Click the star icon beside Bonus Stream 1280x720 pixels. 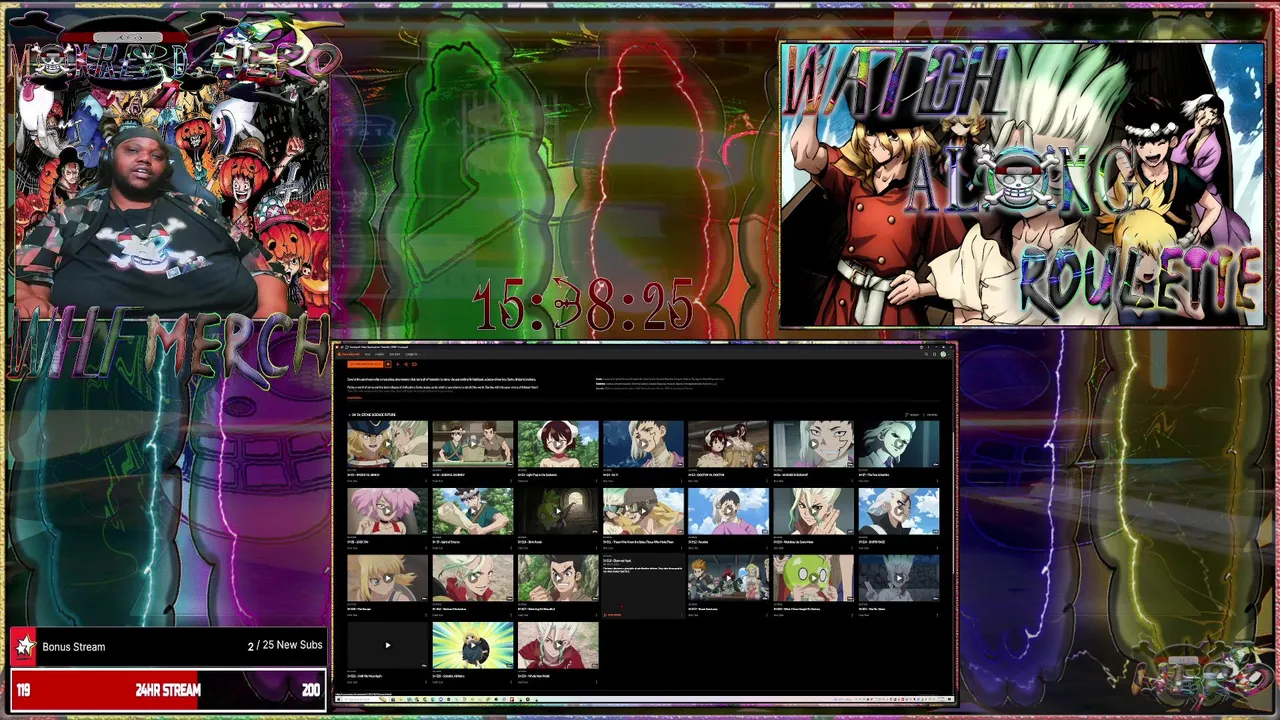tap(23, 646)
